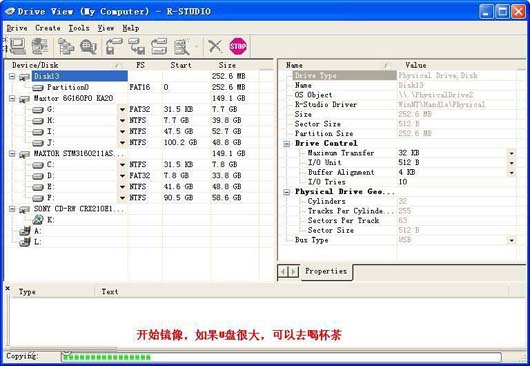Open the J: partition dropdown arrow

point(122,143)
